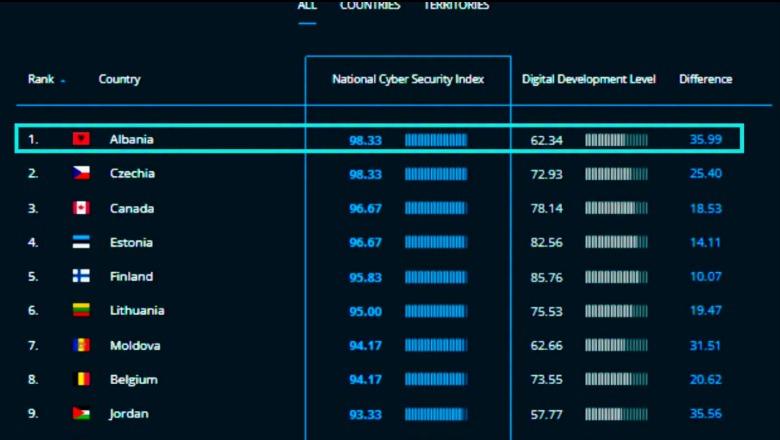This screenshot has height=440, width=780.
Task: Click Albania's cyber security index bar
Action: (x=436, y=140)
